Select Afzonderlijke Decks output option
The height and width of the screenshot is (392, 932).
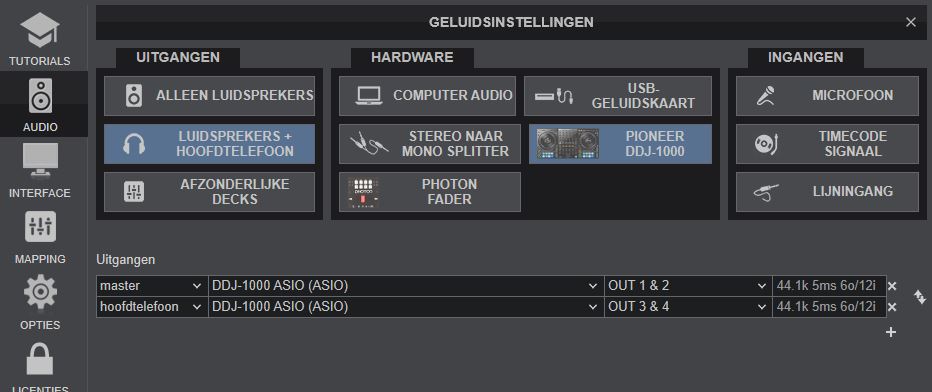coord(209,192)
